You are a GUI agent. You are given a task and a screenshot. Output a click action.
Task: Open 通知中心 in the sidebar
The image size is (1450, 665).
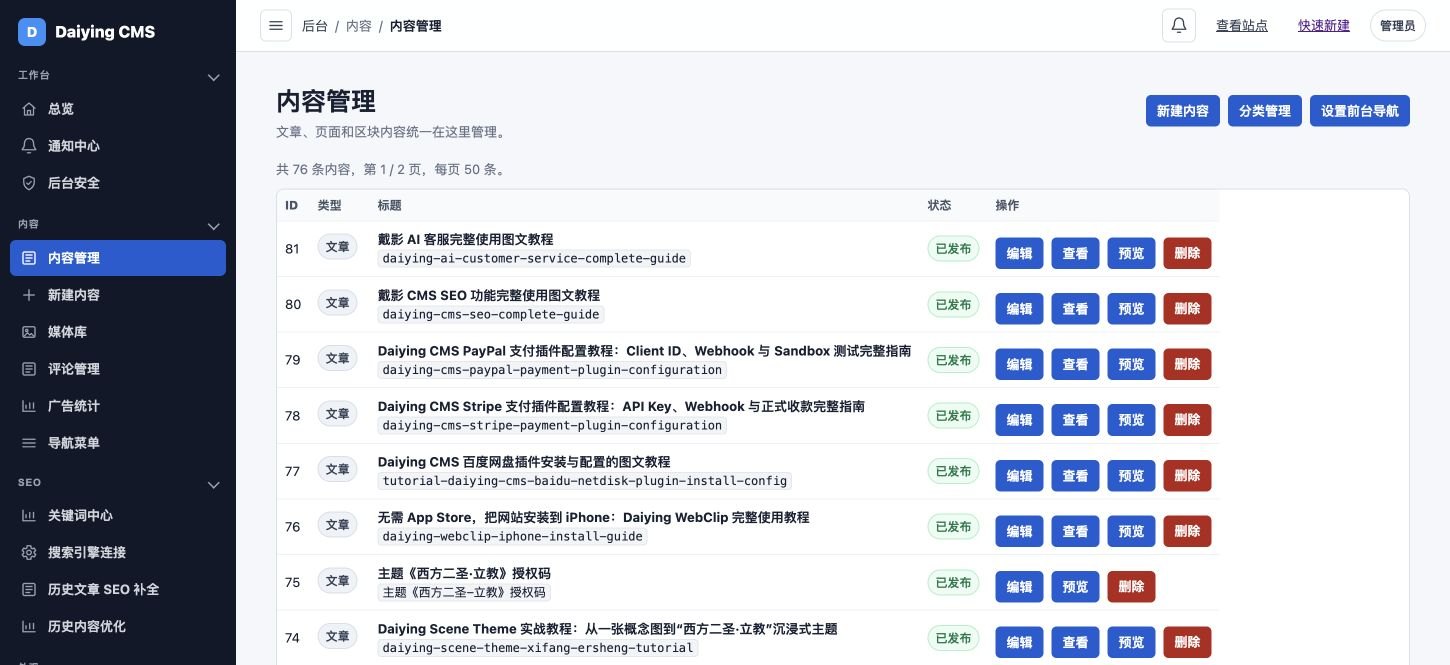pos(118,145)
